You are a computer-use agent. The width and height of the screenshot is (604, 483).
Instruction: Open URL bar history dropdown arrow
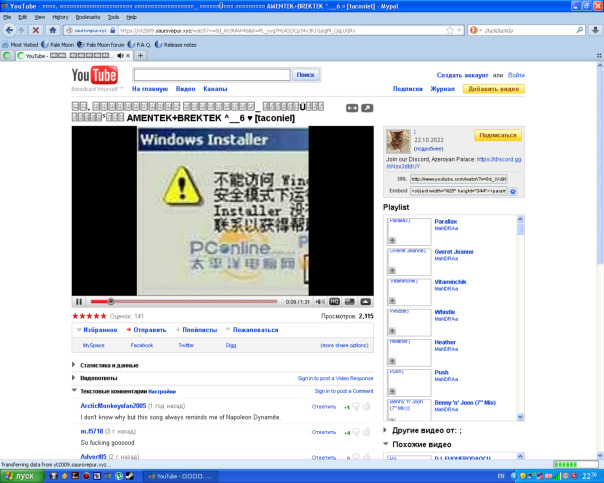(x=460, y=30)
